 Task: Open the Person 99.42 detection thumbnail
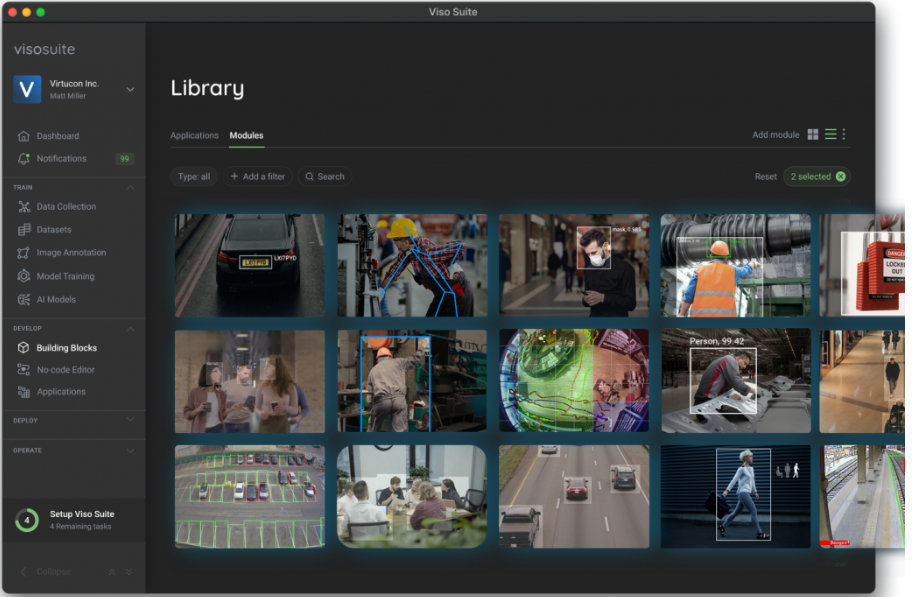pyautogui.click(x=736, y=381)
